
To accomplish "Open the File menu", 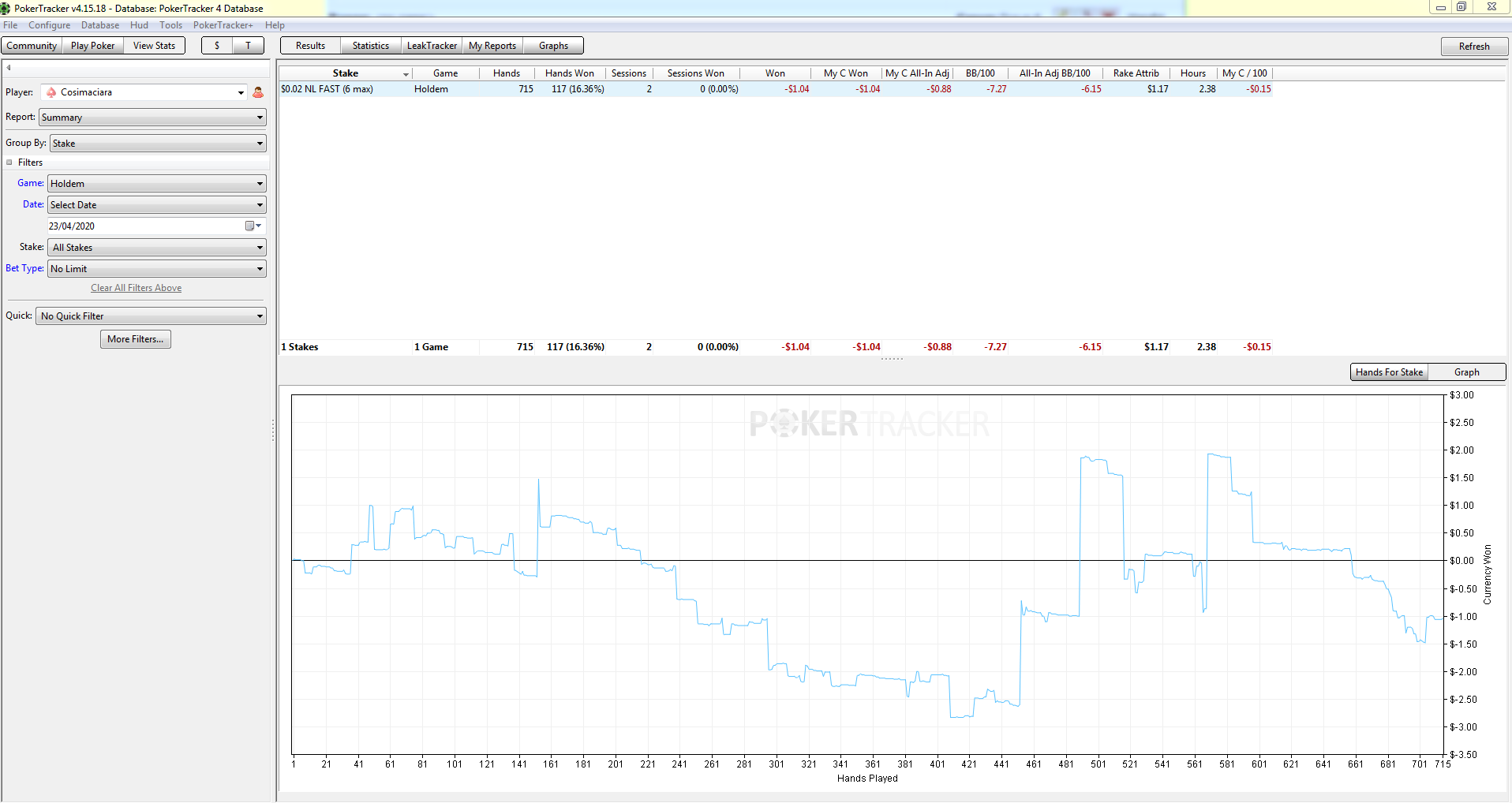I will pos(10,25).
